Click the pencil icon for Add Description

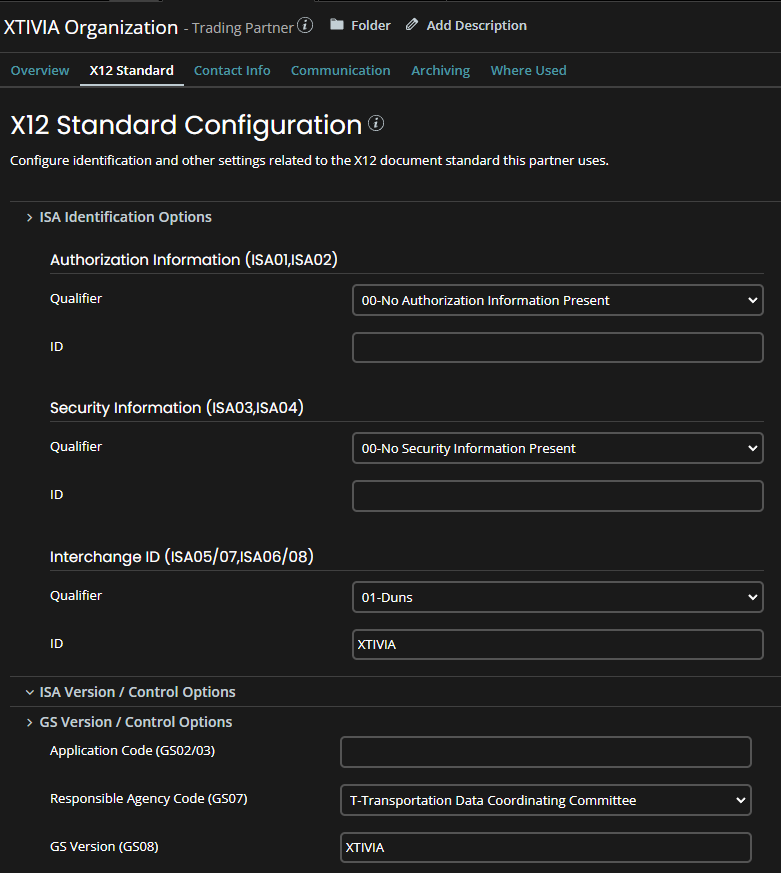412,25
